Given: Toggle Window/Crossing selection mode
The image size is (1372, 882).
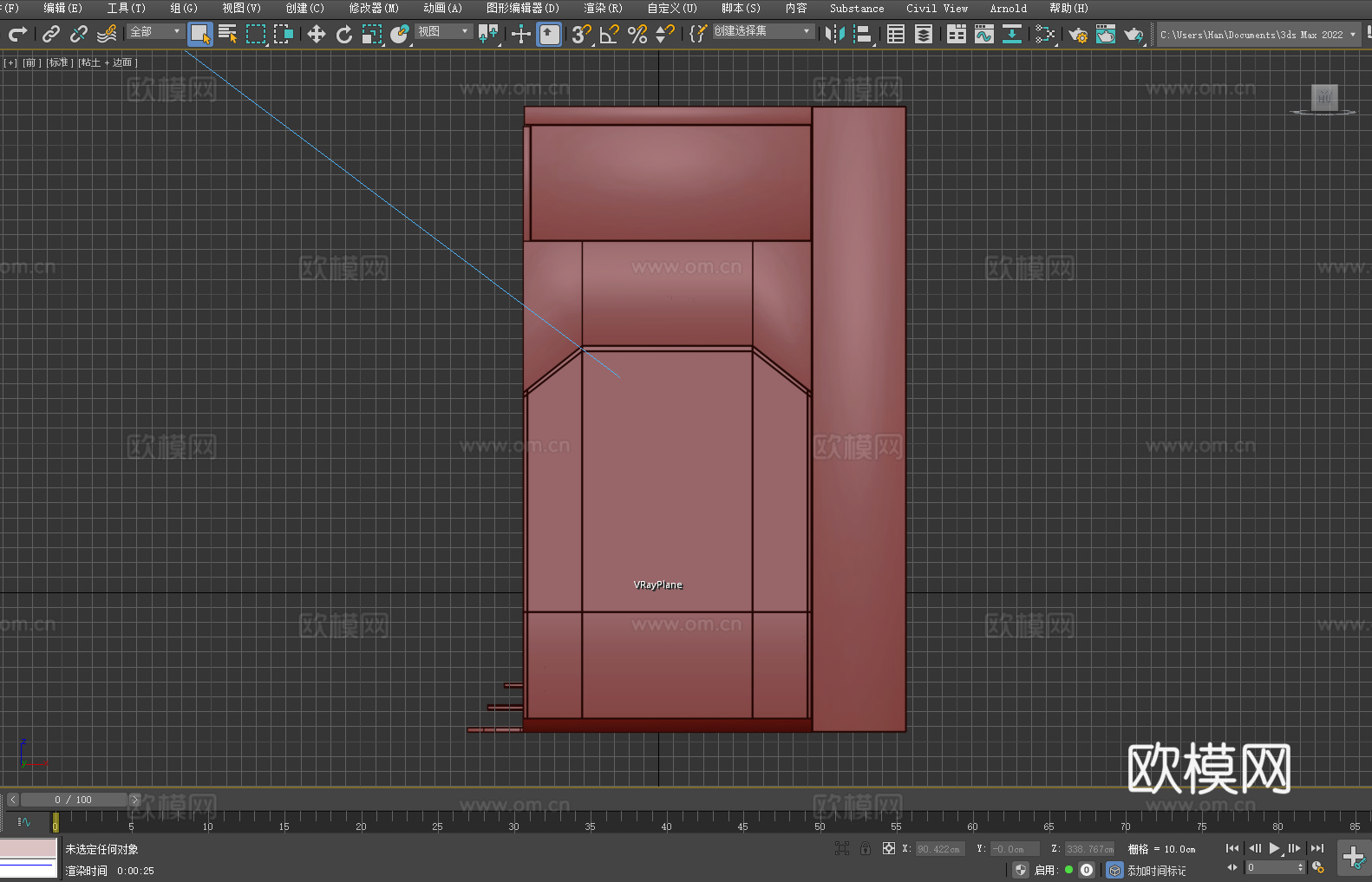Looking at the screenshot, I should point(284,34).
